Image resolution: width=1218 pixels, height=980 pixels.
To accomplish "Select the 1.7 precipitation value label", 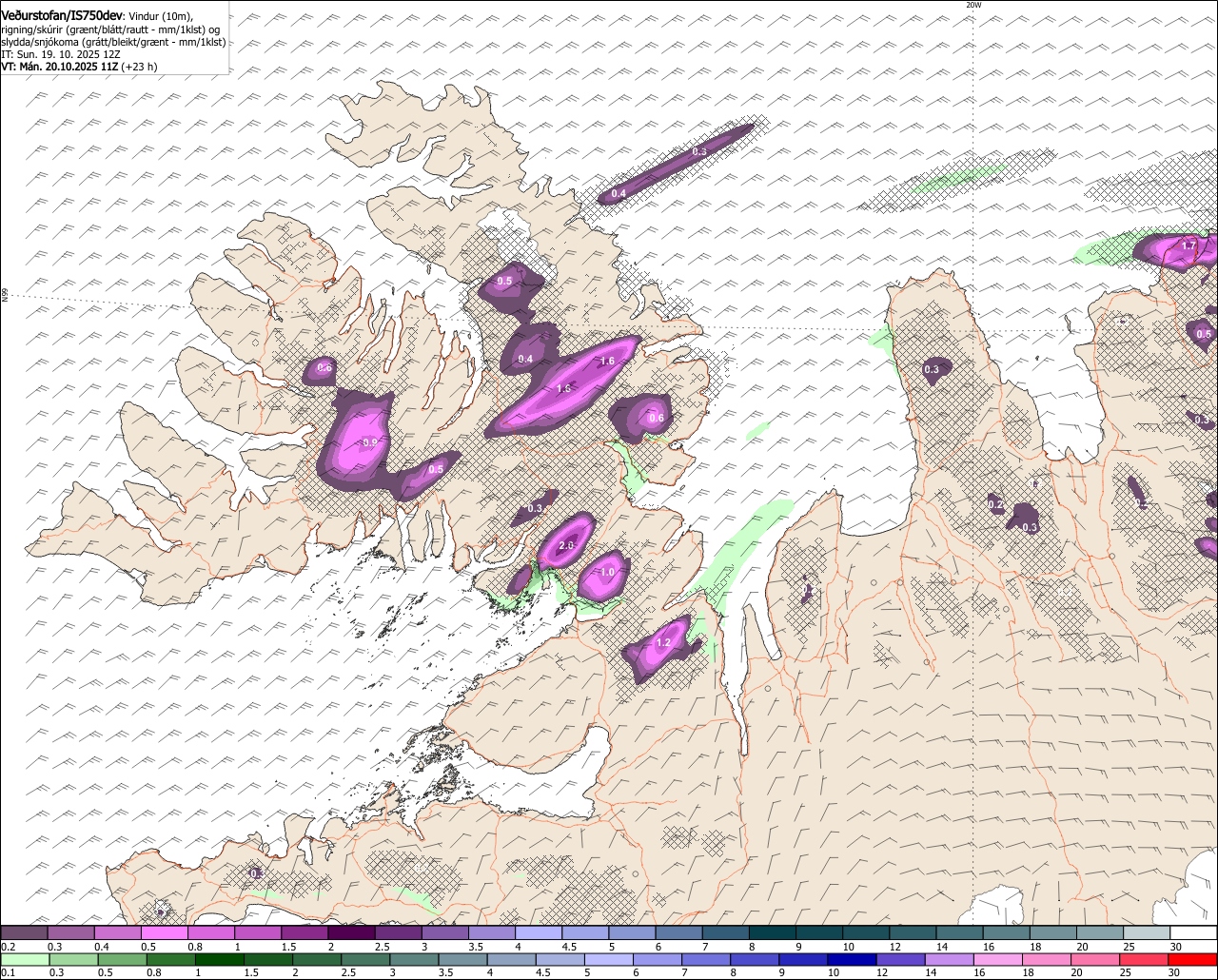I will (x=1189, y=246).
